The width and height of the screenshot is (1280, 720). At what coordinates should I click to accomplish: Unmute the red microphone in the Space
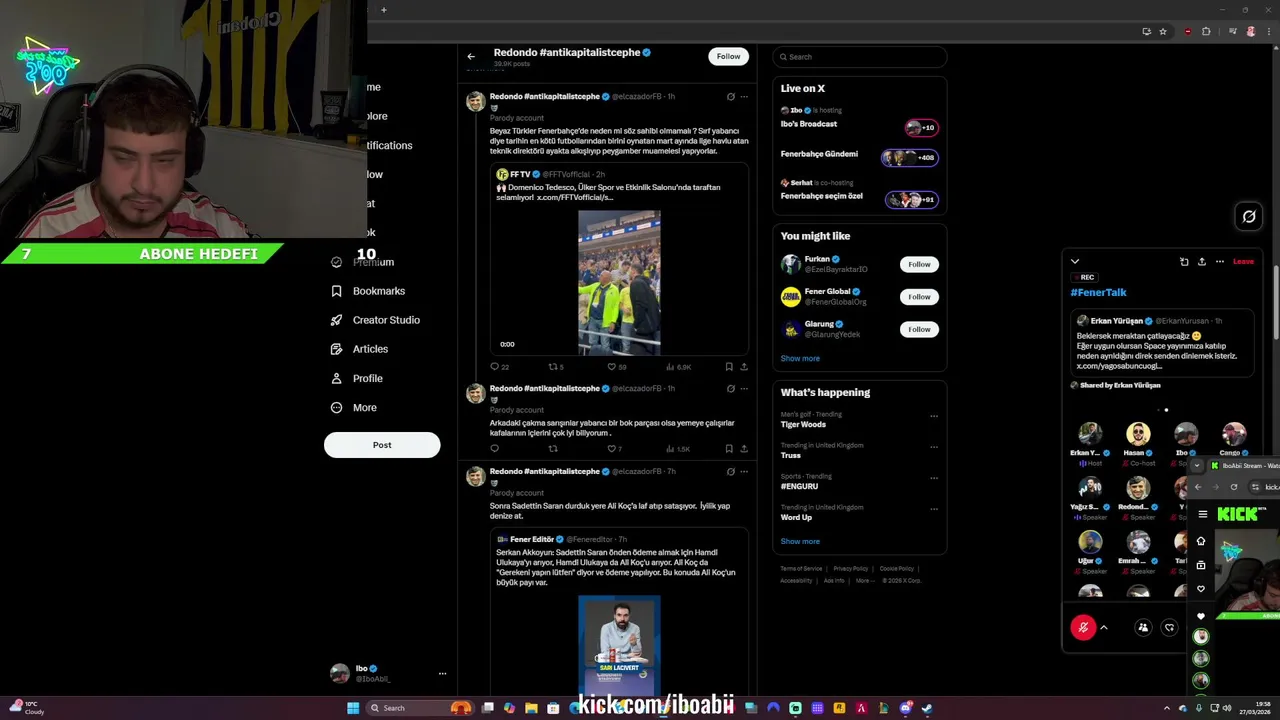click(1083, 627)
